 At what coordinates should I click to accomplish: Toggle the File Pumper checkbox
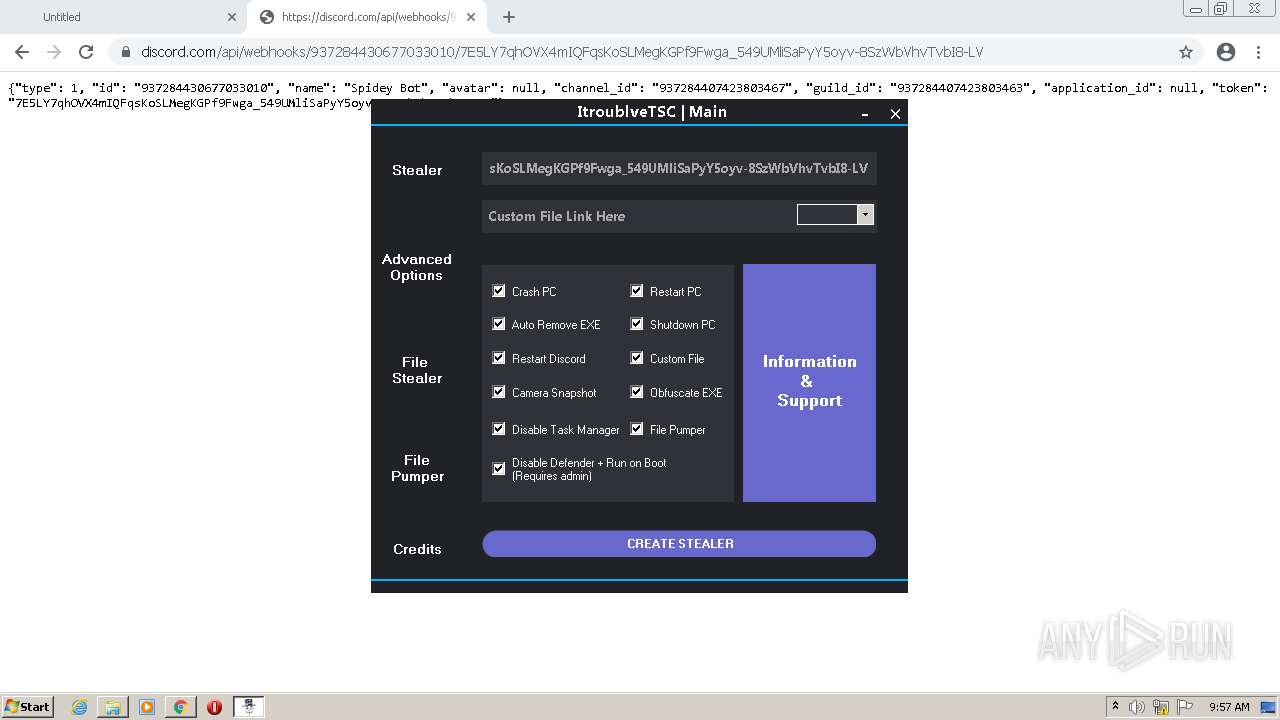tap(636, 429)
